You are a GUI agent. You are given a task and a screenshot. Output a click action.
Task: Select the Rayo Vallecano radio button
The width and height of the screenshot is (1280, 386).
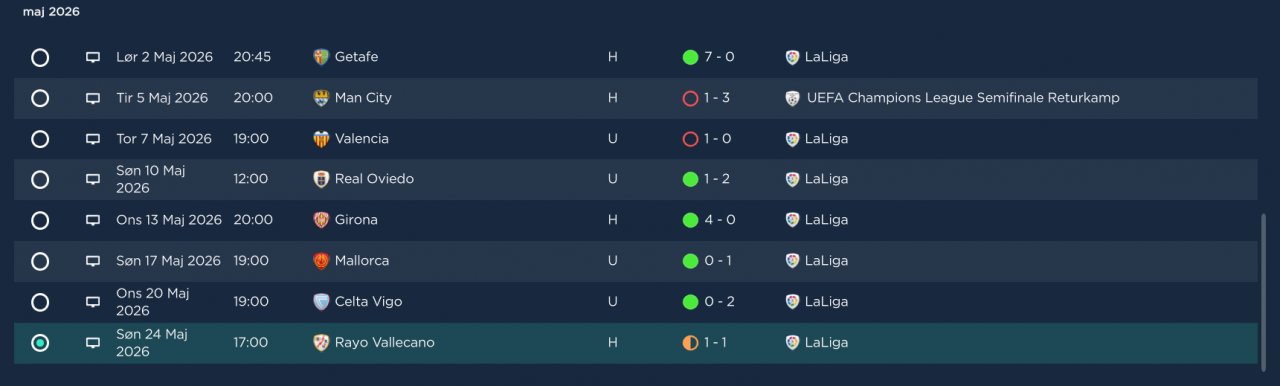click(40, 343)
